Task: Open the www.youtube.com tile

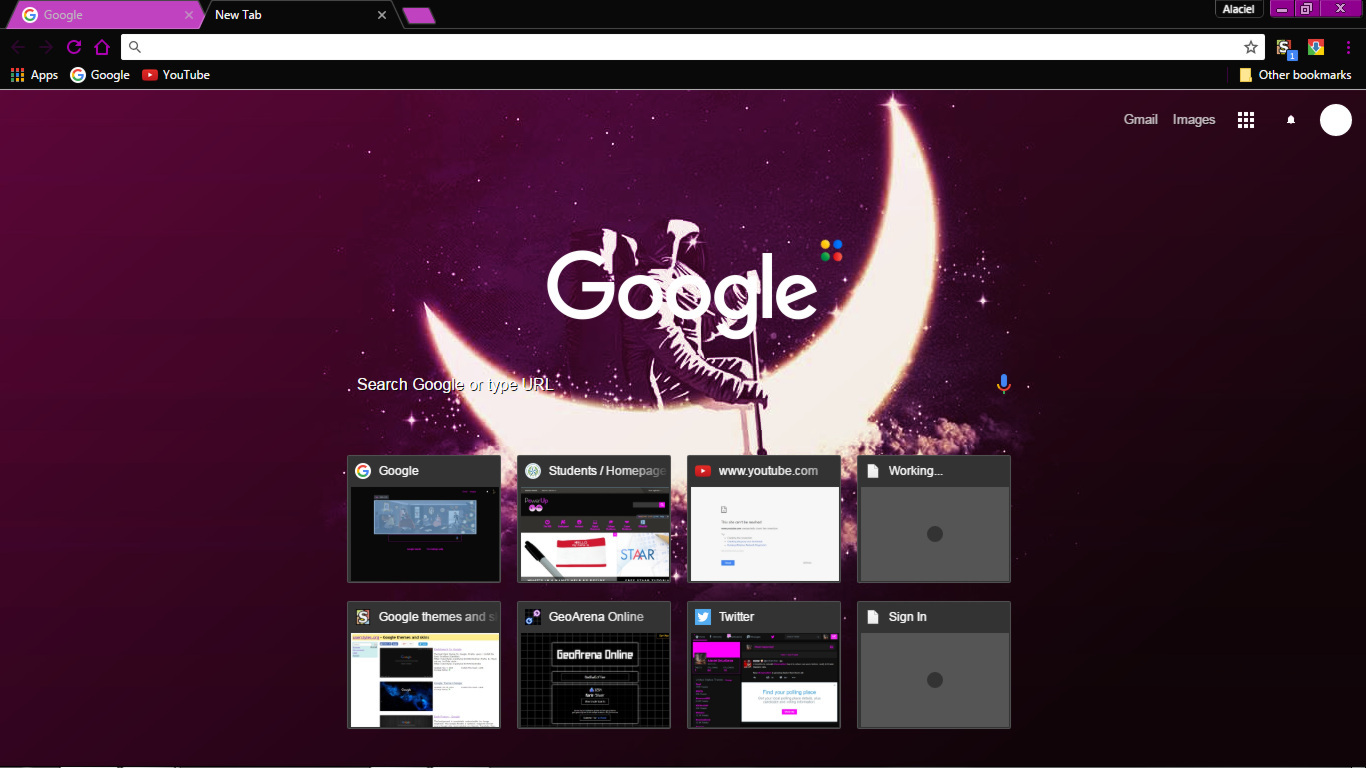Action: 764,519
